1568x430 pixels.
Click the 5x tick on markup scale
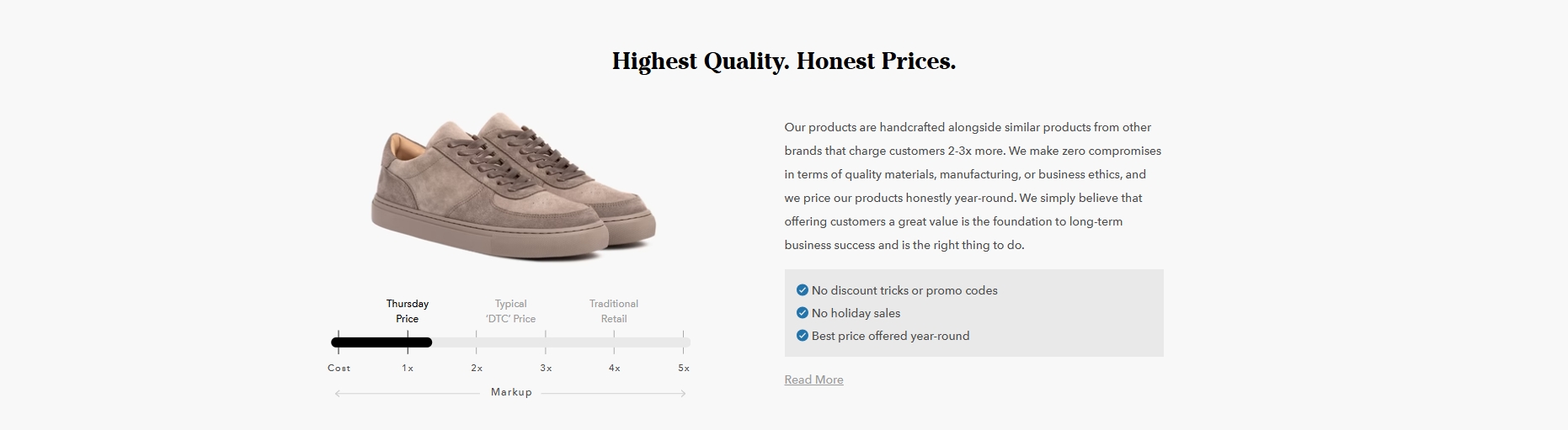point(684,368)
